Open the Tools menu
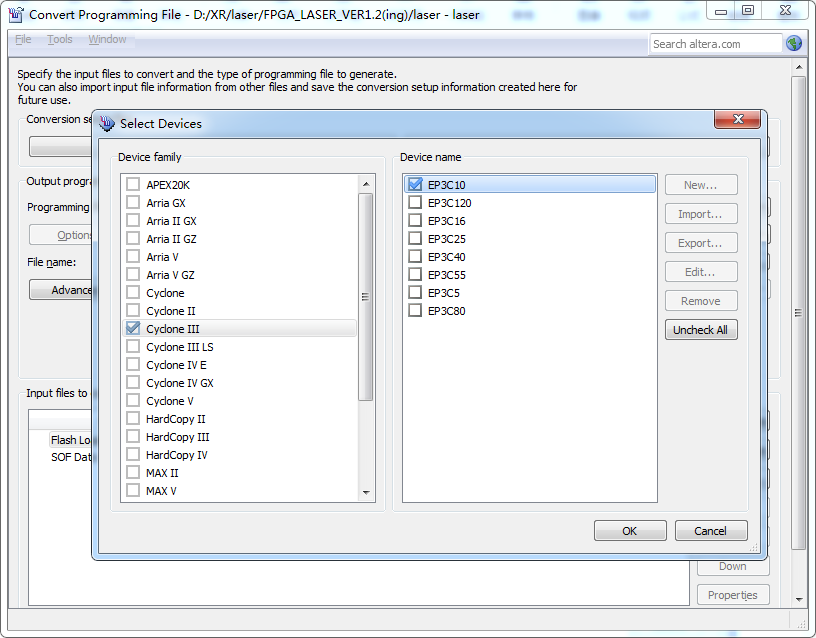The height and width of the screenshot is (638, 816). point(60,39)
